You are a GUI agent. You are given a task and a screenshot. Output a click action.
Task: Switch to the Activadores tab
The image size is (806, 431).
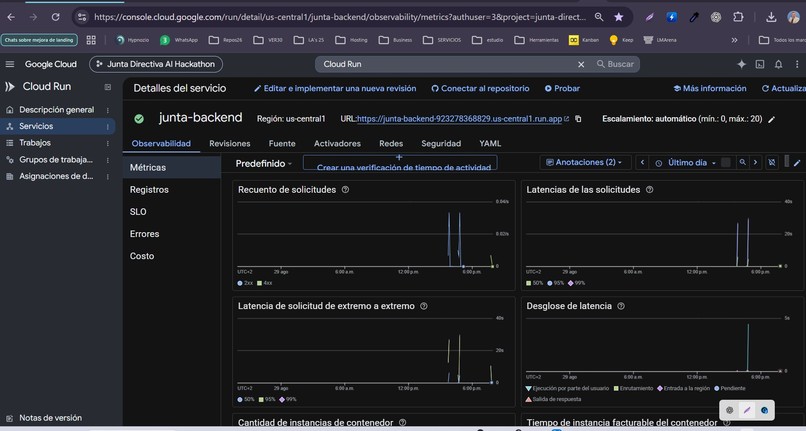(x=337, y=143)
